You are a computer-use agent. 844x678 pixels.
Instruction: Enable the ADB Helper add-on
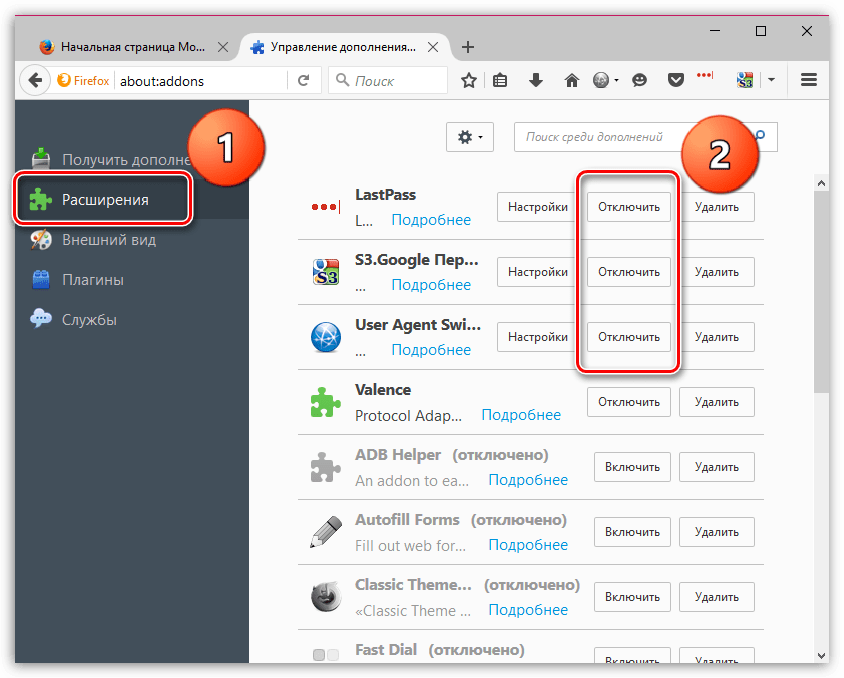(632, 467)
